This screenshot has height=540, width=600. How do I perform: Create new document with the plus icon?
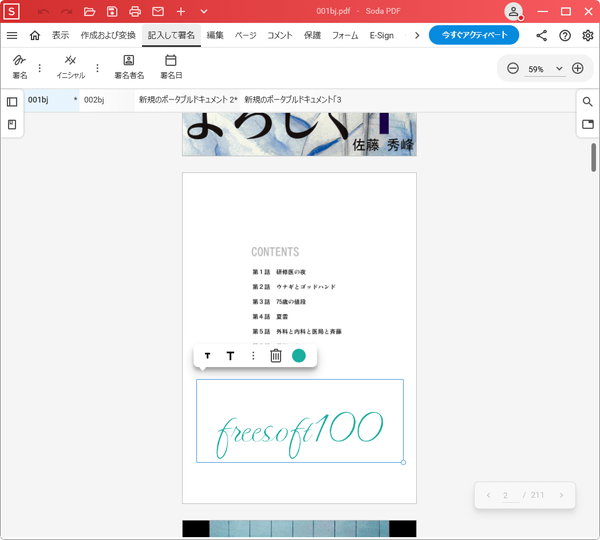click(181, 11)
